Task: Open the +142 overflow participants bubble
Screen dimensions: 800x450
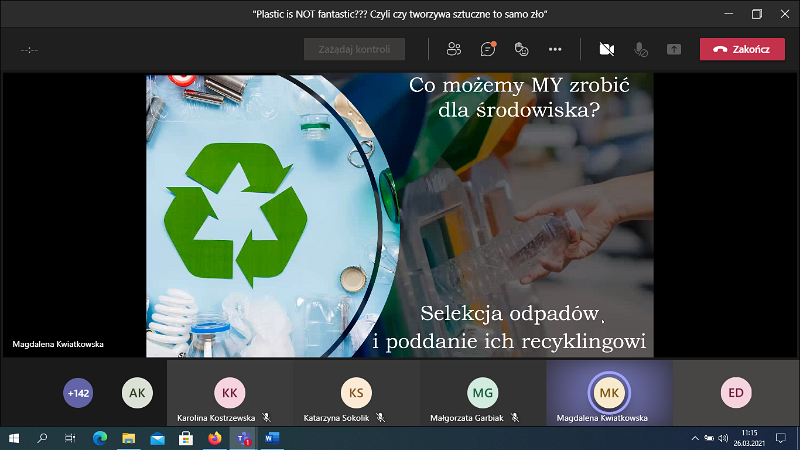Action: (78, 393)
